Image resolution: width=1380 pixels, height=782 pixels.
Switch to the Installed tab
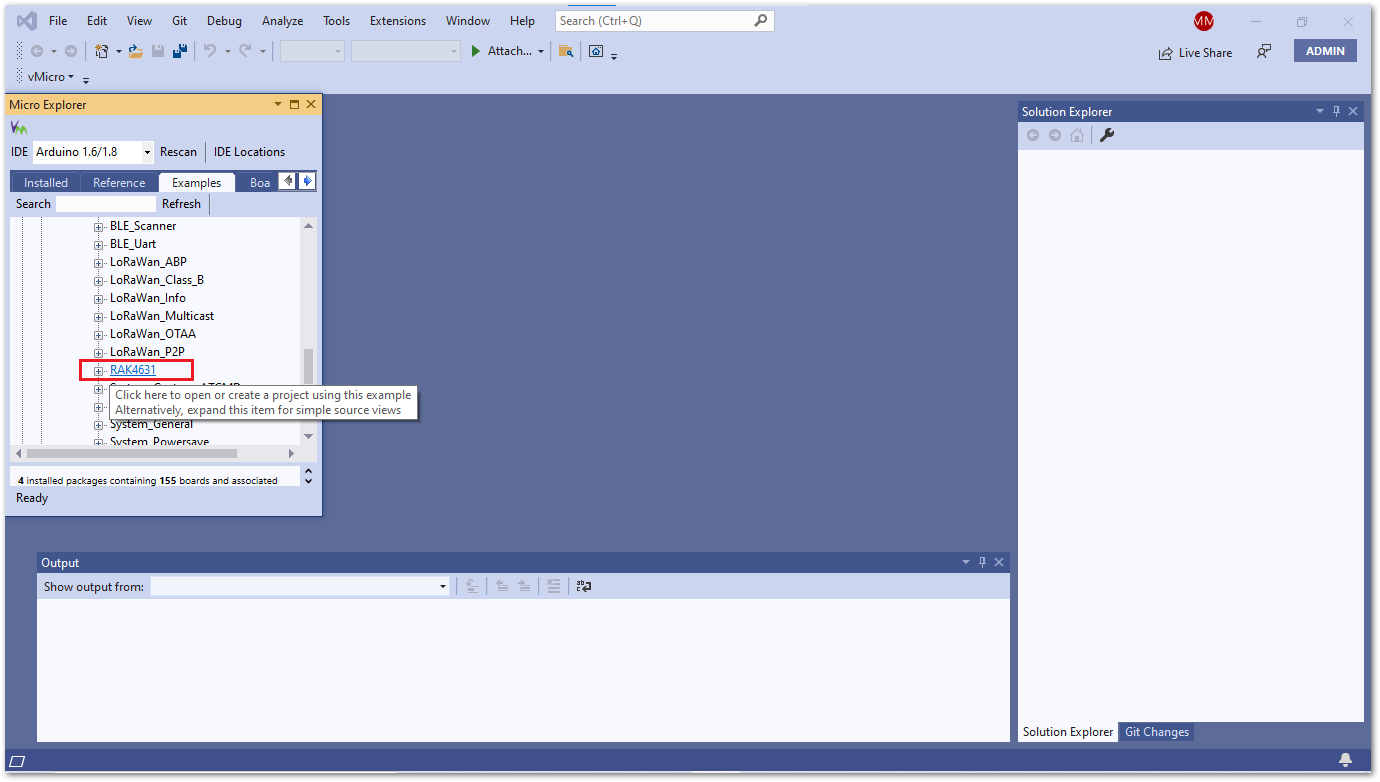pyautogui.click(x=46, y=182)
